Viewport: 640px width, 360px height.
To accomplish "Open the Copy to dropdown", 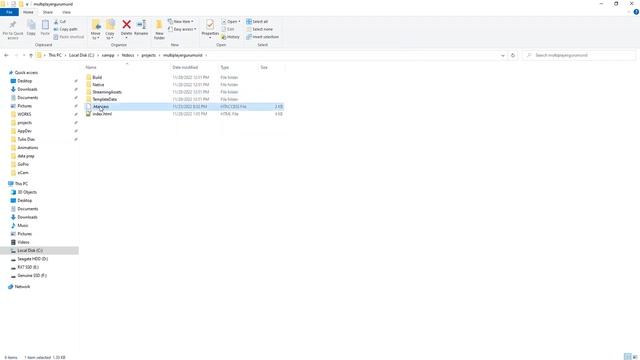I will click(110, 36).
